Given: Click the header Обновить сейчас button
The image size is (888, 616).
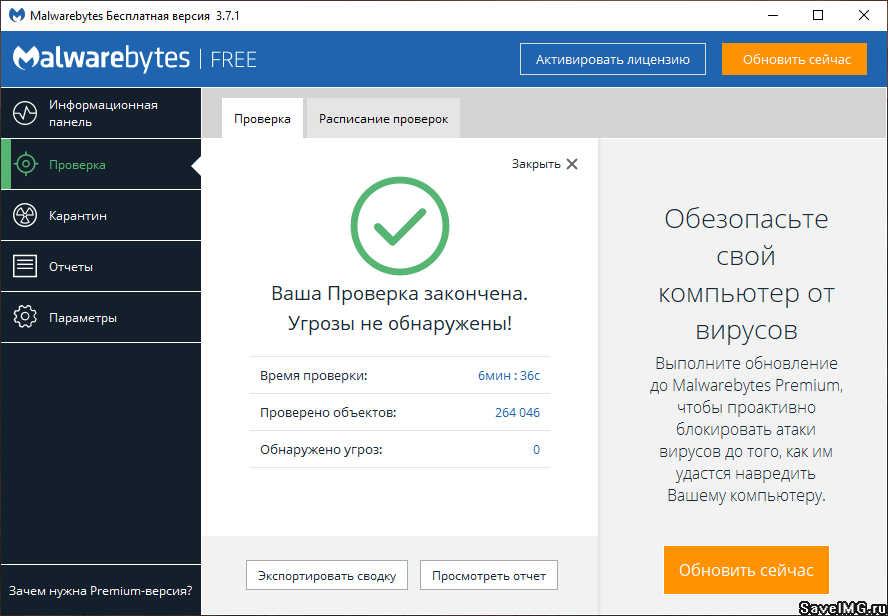Looking at the screenshot, I should 796,59.
